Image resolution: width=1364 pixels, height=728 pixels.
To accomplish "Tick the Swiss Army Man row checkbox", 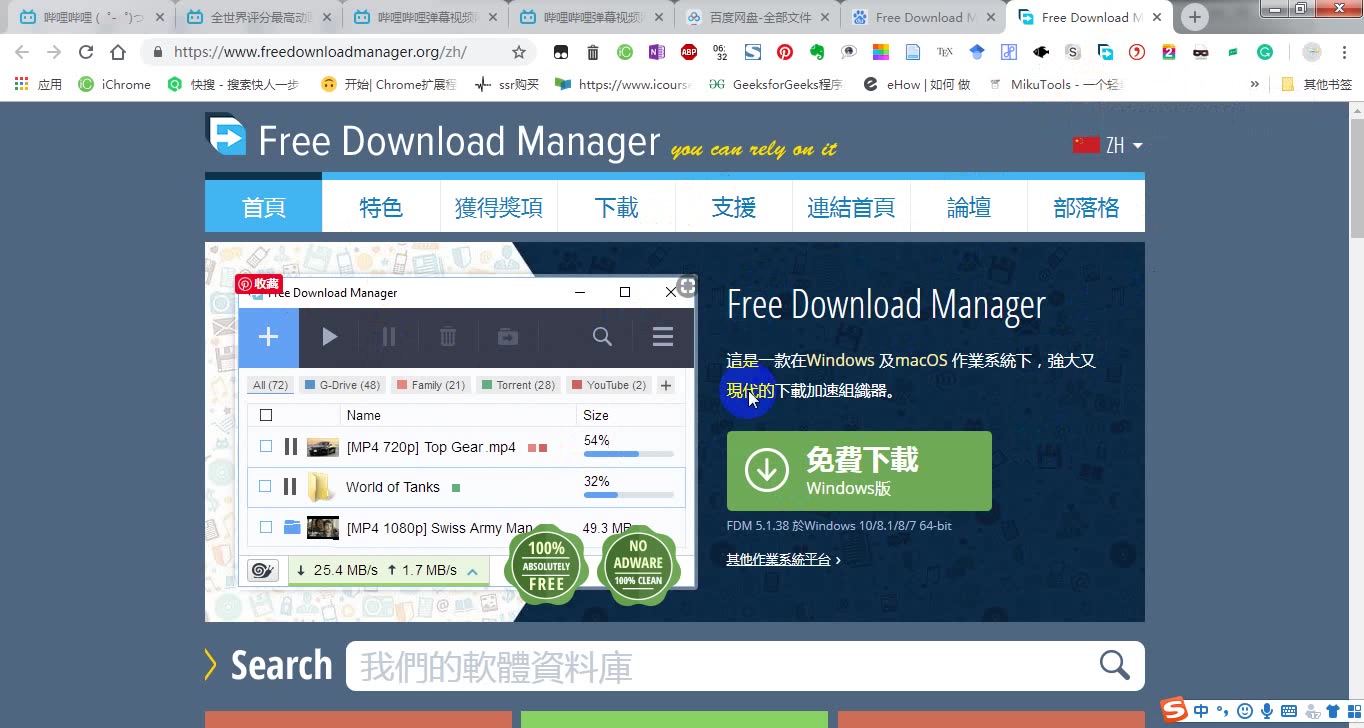I will click(266, 526).
